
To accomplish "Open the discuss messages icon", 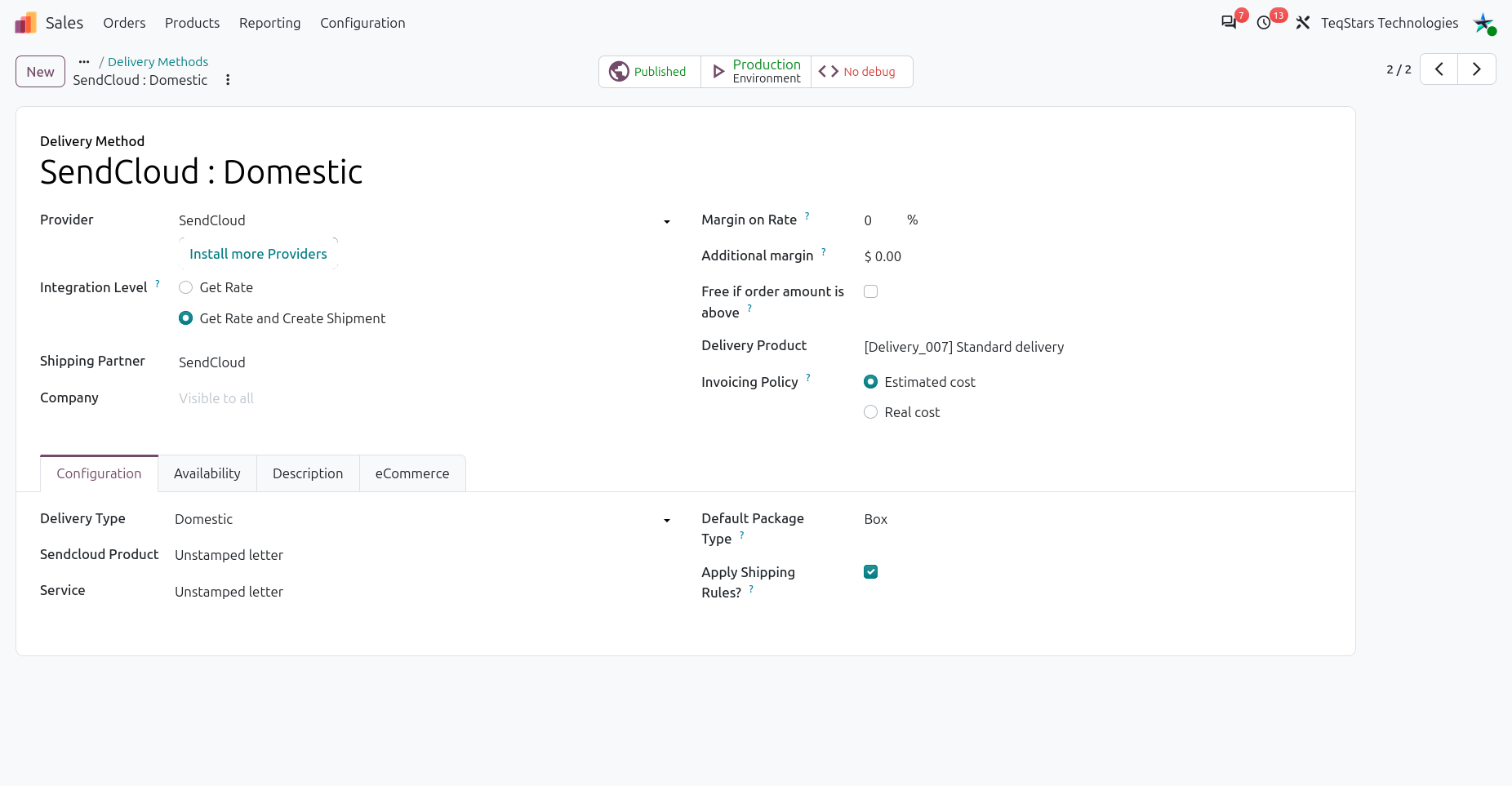I will tap(1229, 23).
